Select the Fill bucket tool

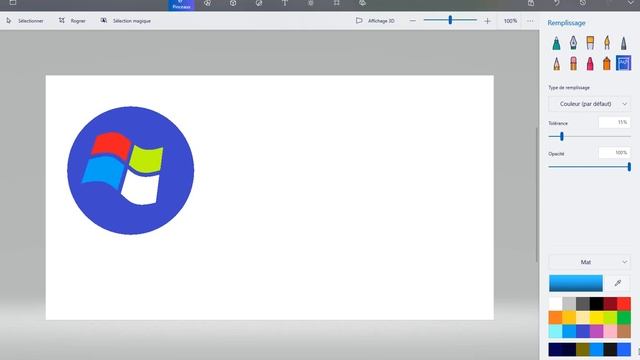point(624,63)
